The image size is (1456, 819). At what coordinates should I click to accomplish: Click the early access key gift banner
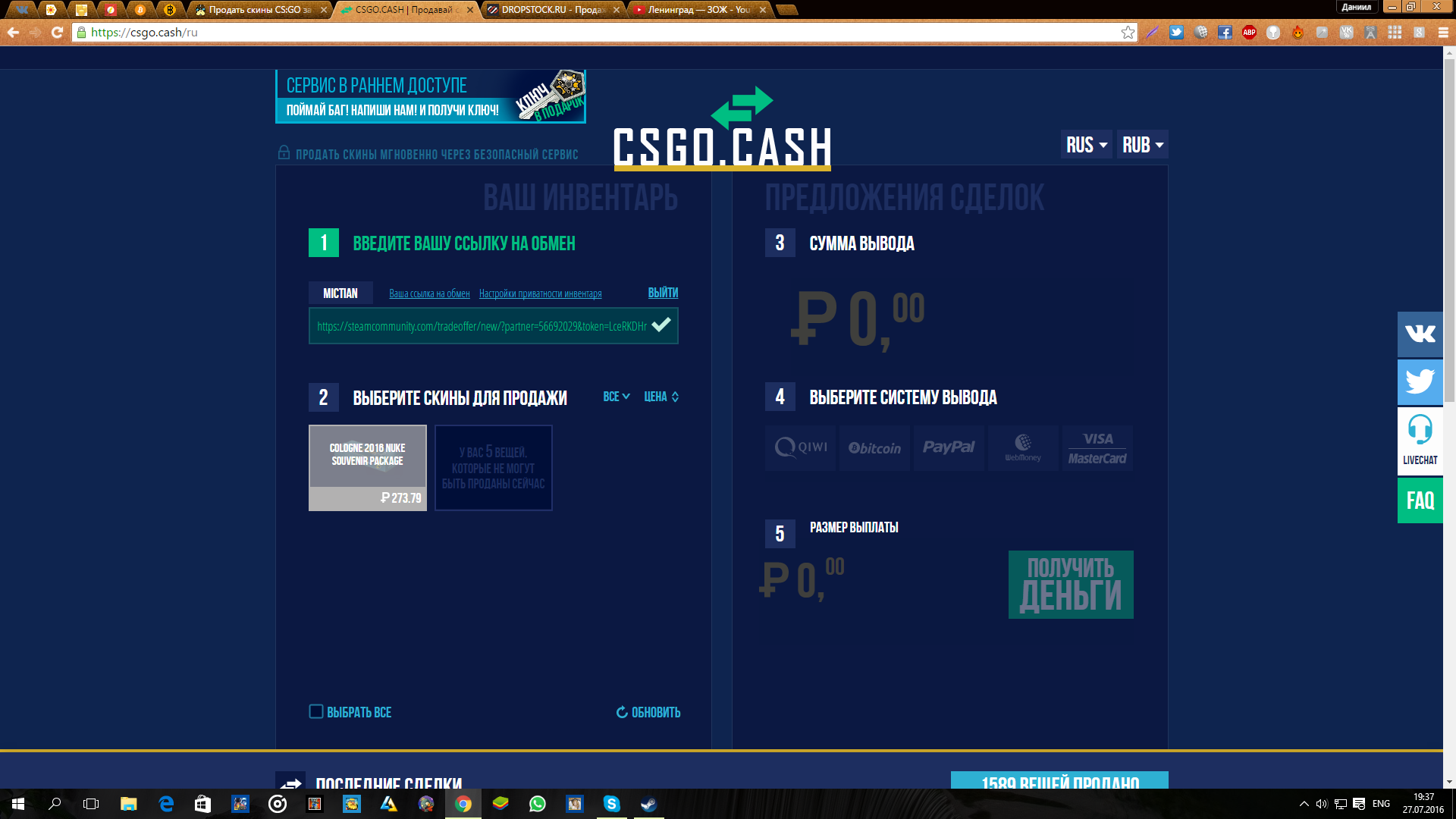(431, 96)
